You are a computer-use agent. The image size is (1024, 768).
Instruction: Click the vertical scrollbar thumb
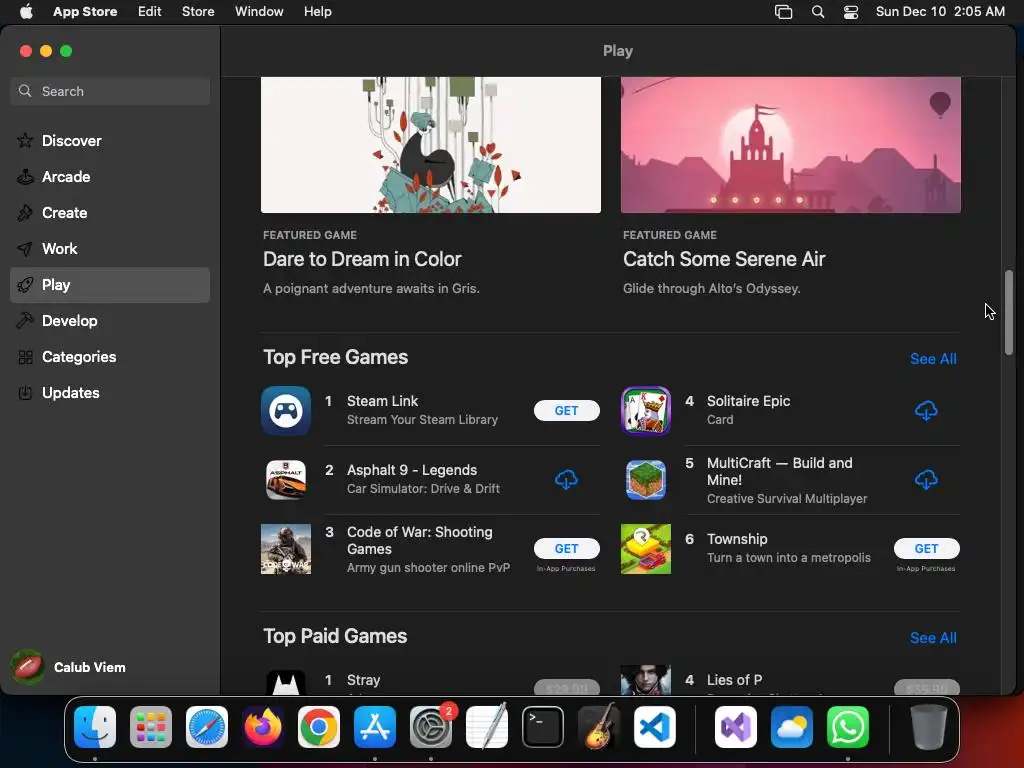coord(1008,312)
